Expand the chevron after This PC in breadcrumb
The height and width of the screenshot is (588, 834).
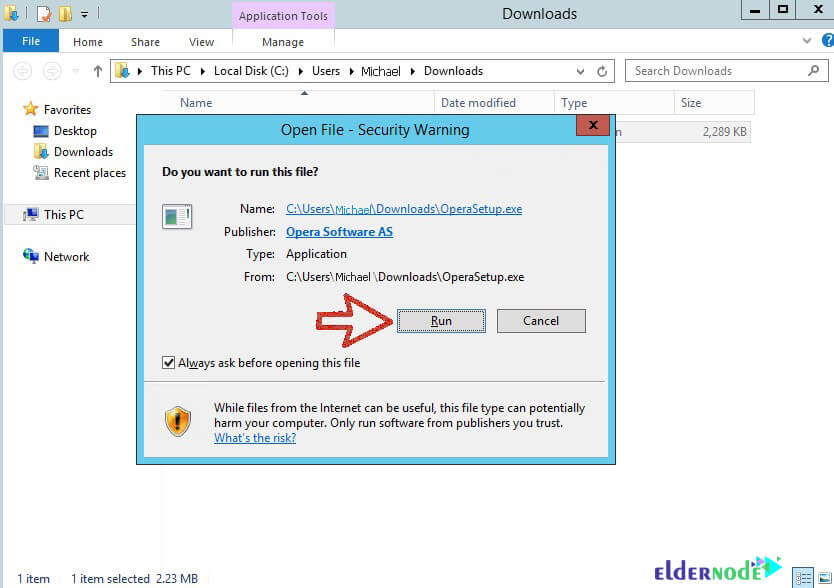(203, 71)
